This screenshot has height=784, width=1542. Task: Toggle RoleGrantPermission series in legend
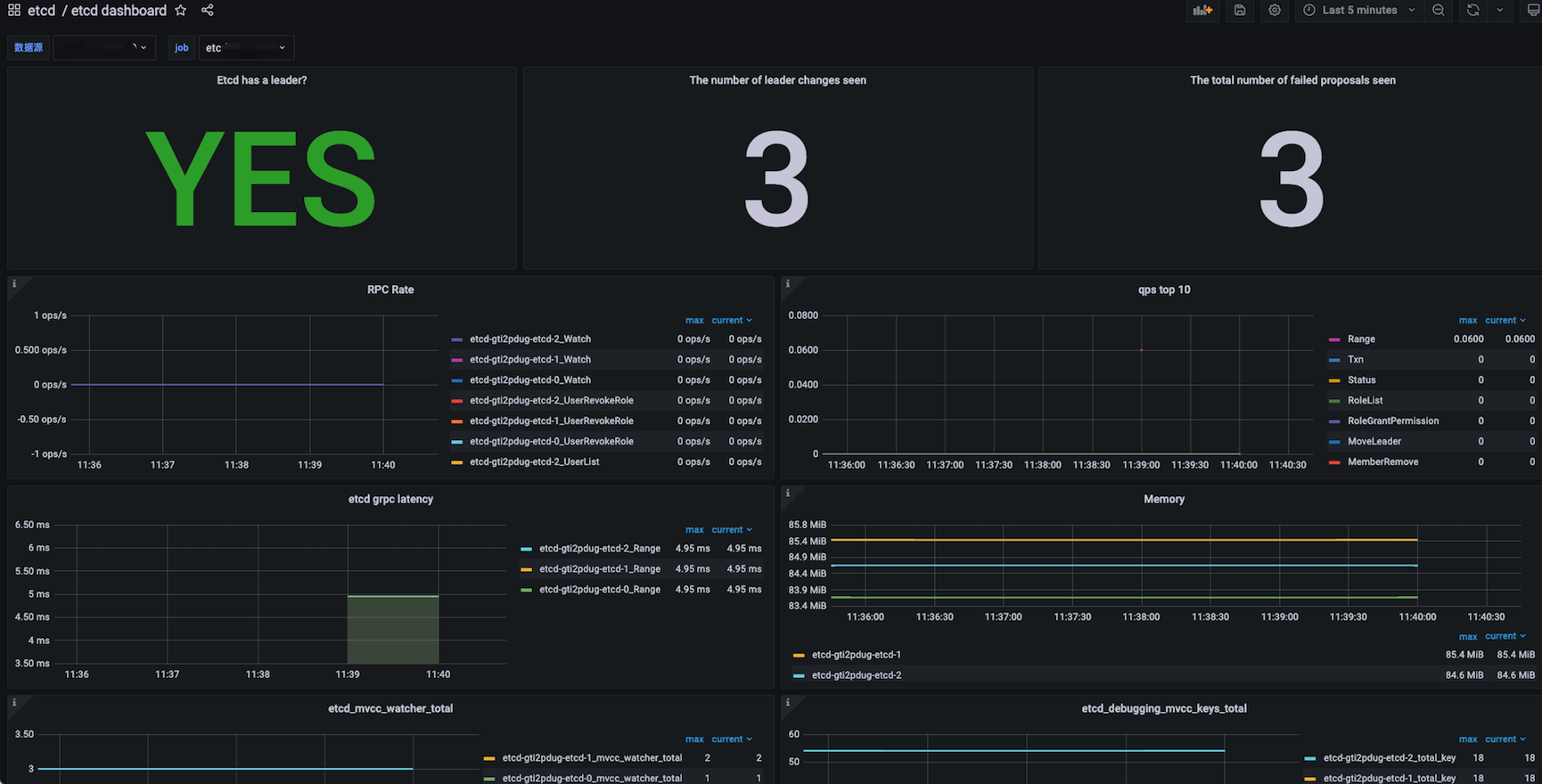pyautogui.click(x=1393, y=421)
